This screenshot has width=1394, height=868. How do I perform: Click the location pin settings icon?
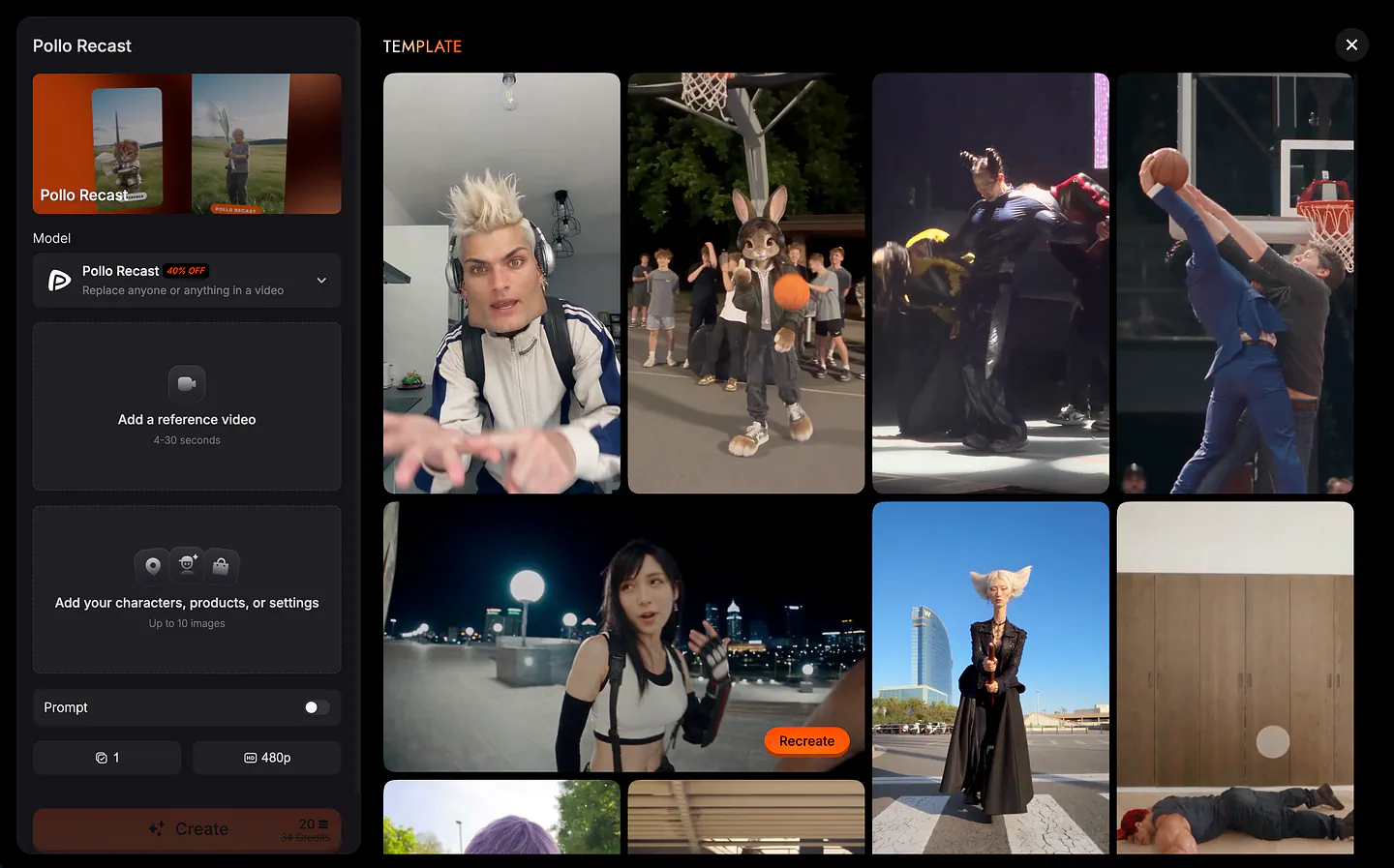point(152,566)
